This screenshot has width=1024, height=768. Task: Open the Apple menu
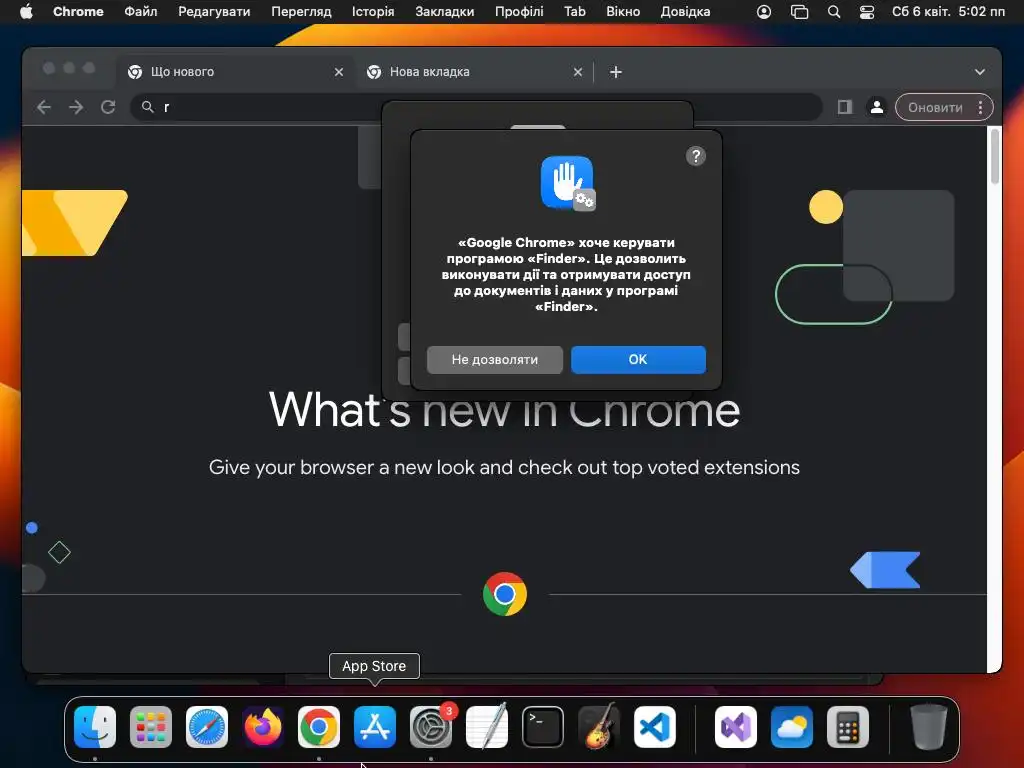click(x=26, y=12)
